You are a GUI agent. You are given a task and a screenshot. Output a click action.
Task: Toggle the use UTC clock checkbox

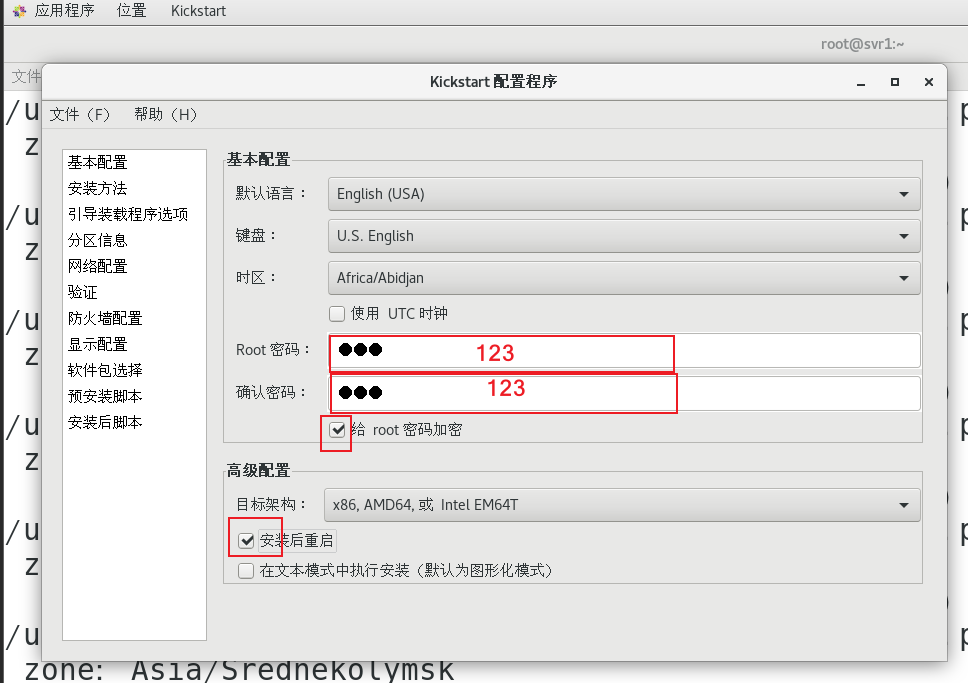pyautogui.click(x=337, y=314)
